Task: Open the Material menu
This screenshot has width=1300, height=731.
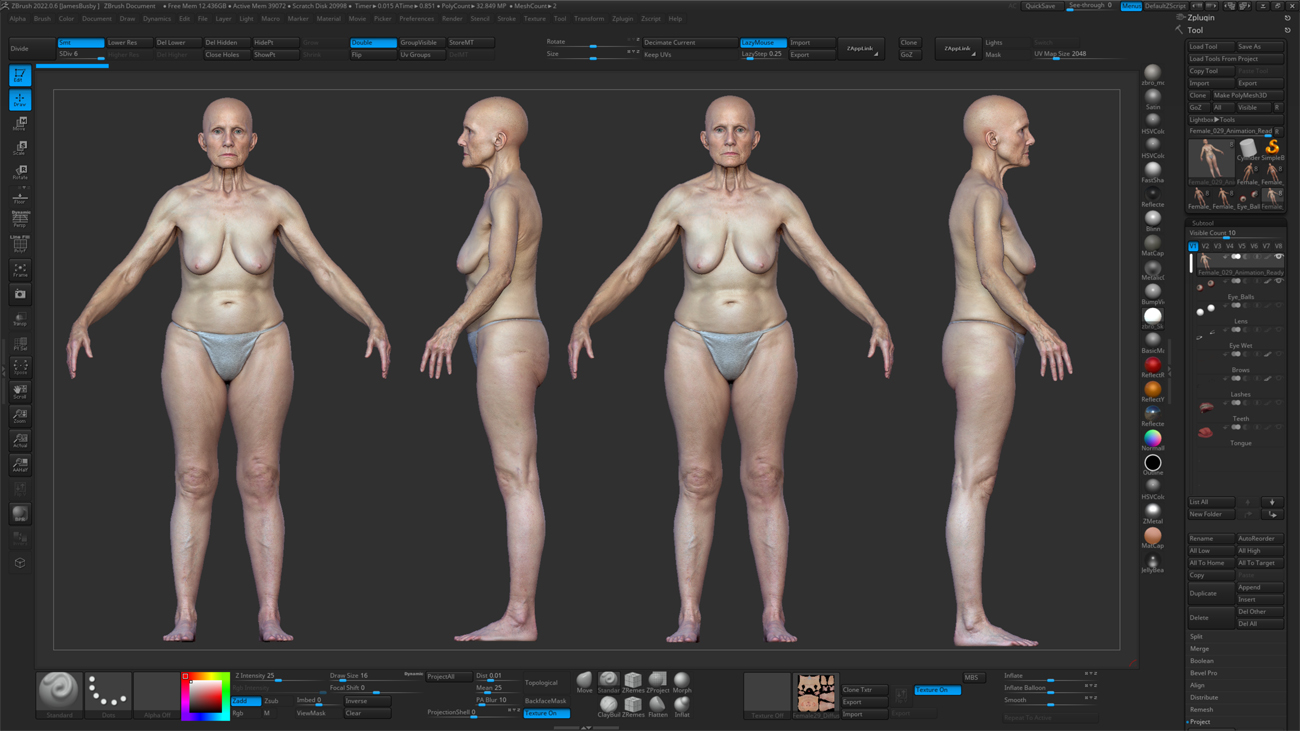Action: [328, 19]
